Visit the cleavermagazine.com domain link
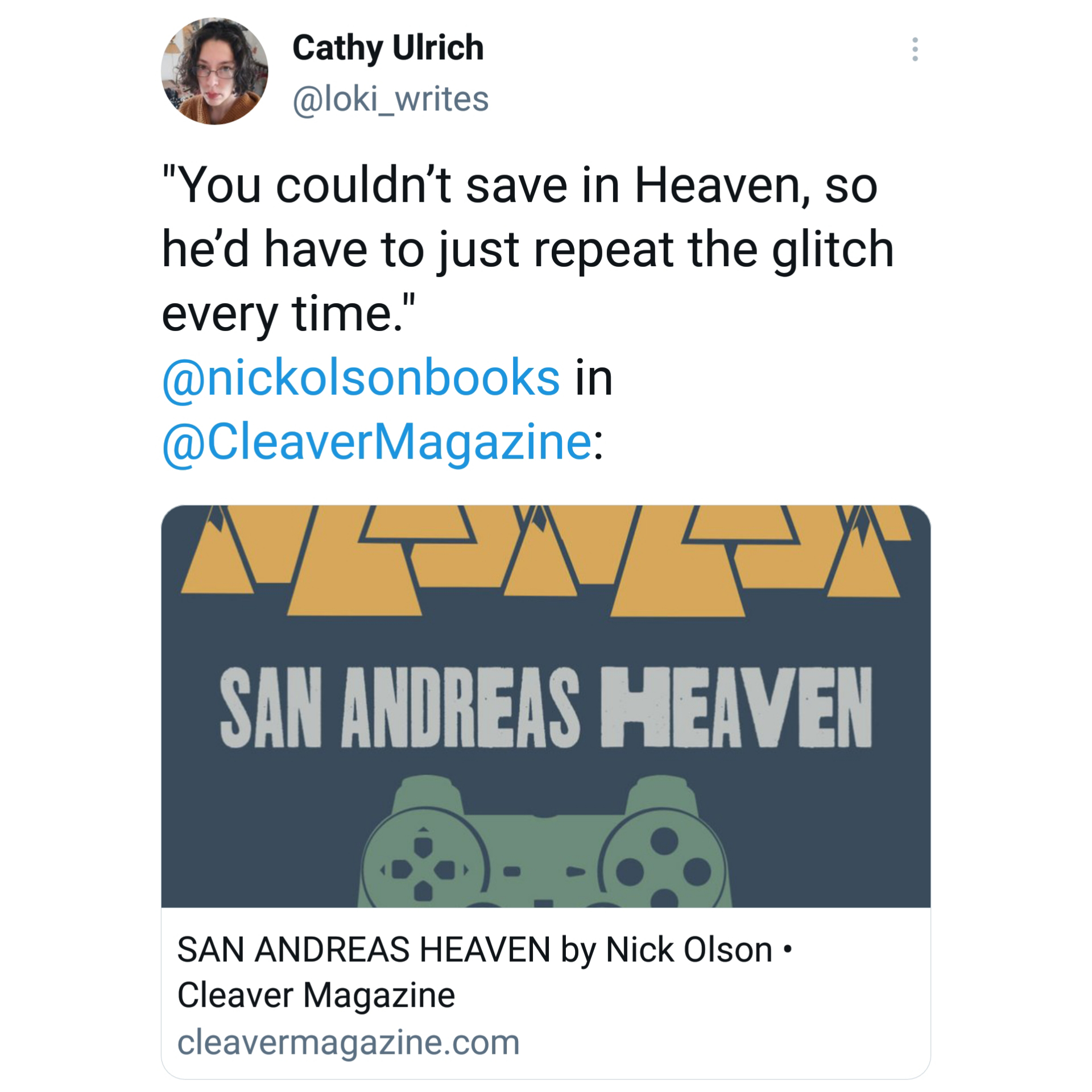 (x=348, y=1042)
